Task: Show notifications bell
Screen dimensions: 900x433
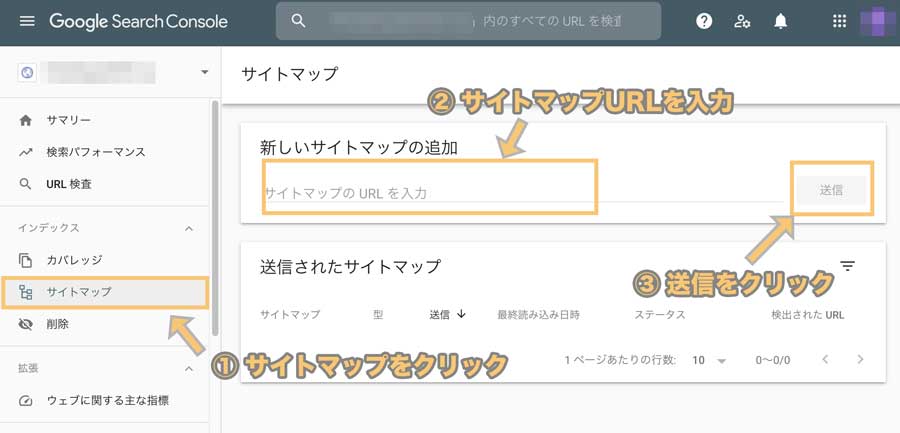Action: (x=781, y=22)
